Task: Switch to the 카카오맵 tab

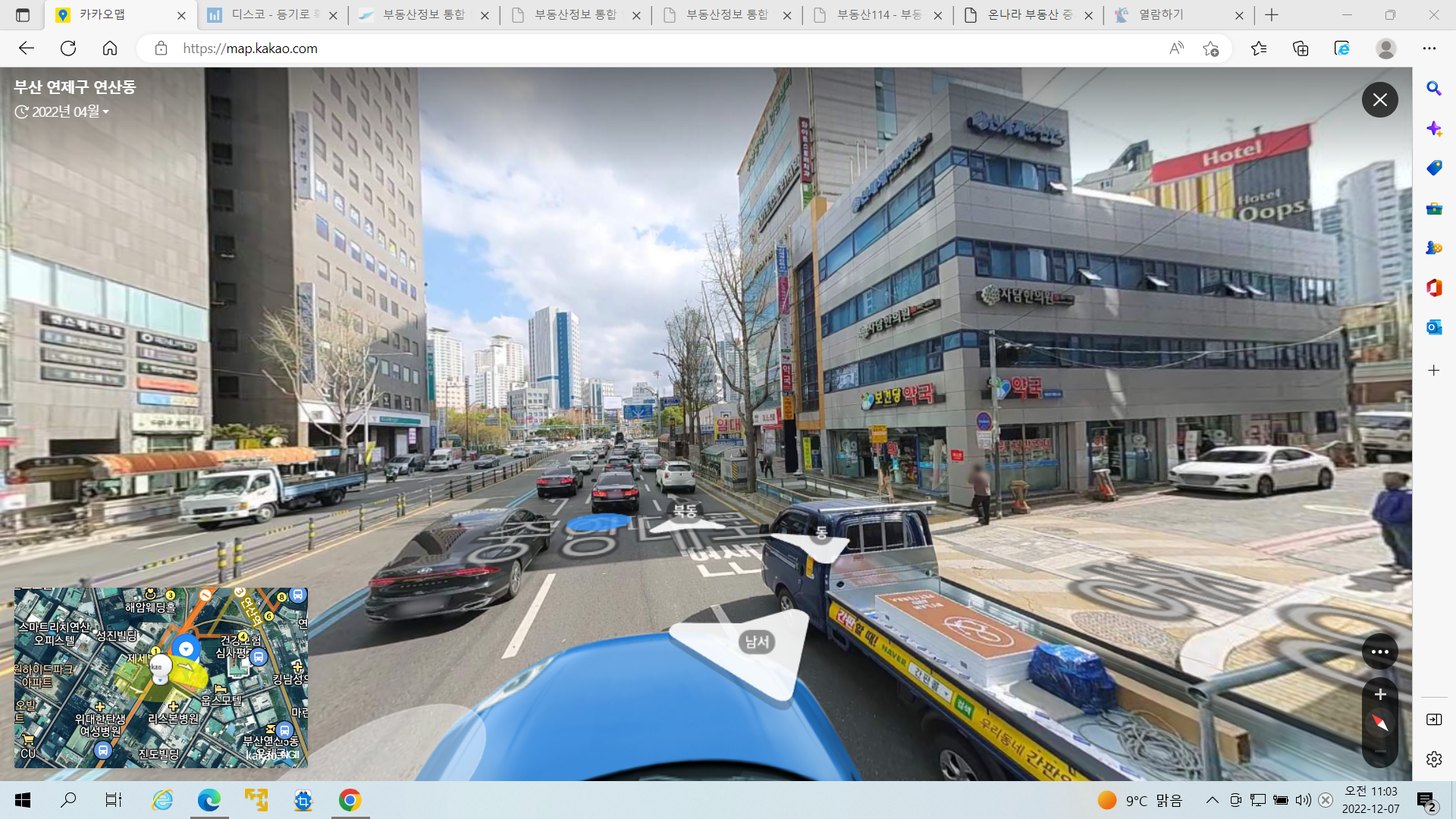Action: point(121,15)
